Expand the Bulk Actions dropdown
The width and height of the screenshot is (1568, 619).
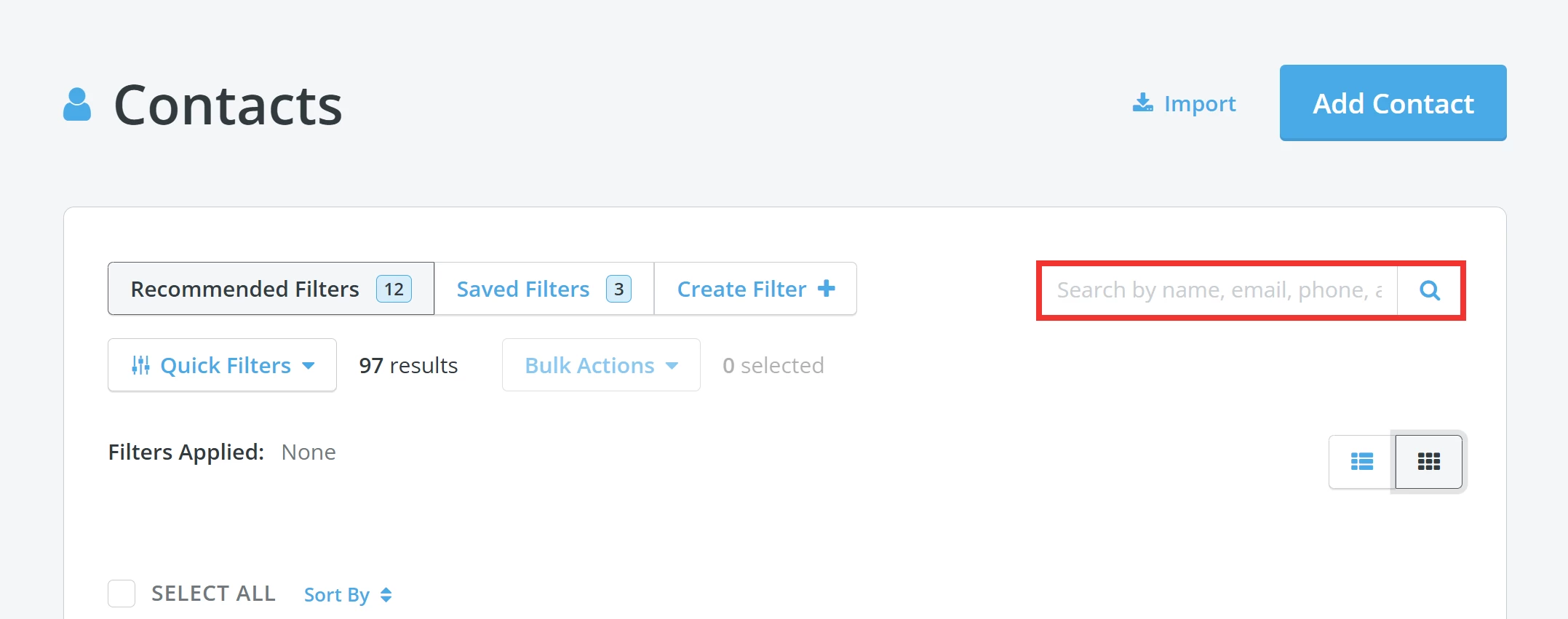coord(600,364)
